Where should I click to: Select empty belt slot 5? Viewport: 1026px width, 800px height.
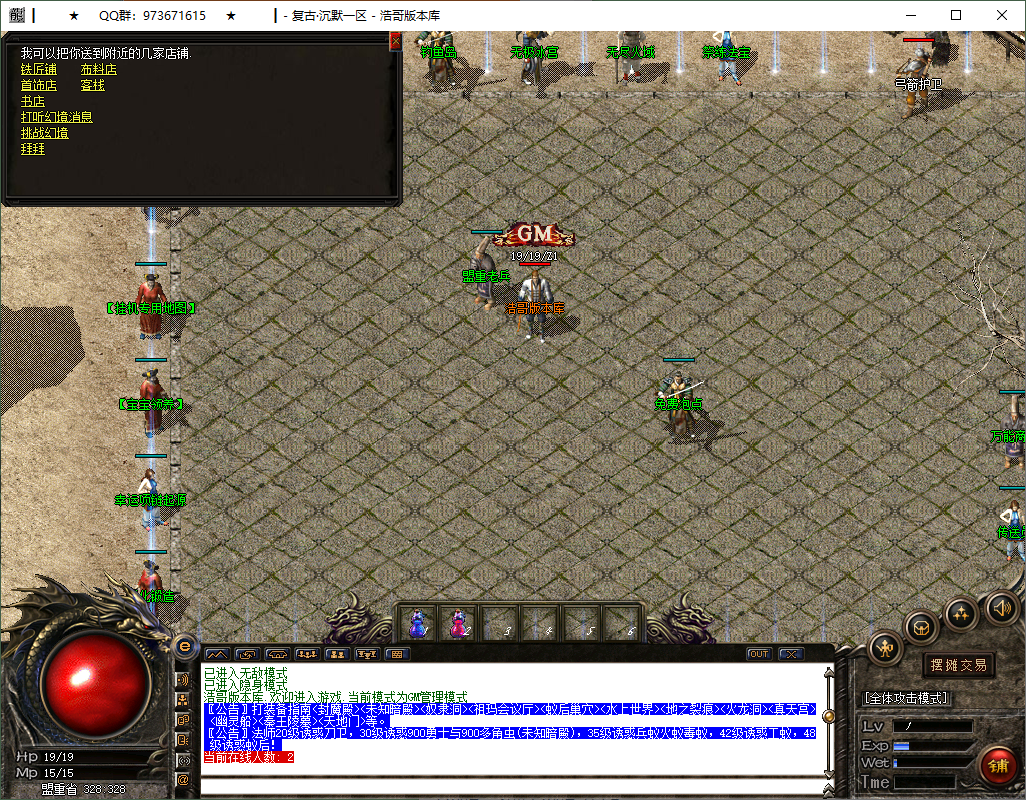[583, 622]
